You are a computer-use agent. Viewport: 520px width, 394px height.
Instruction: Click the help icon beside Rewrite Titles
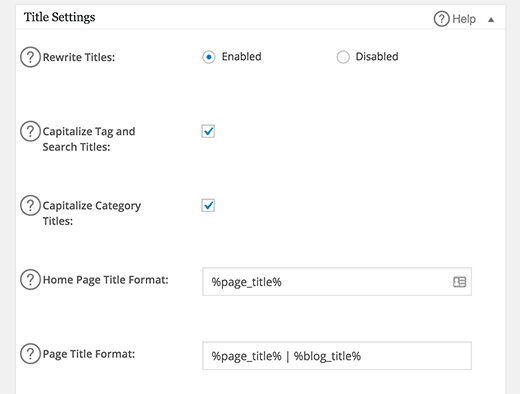point(30,57)
